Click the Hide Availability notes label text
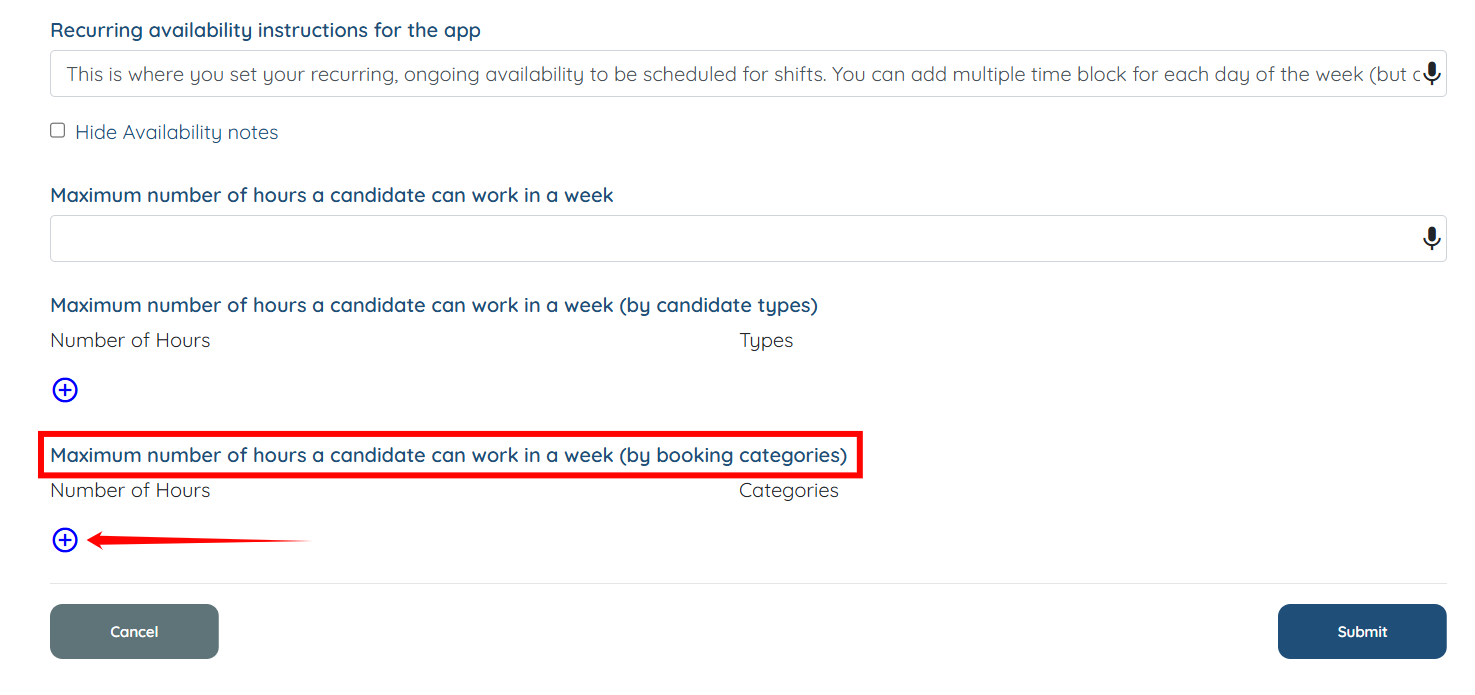Screen dimensions: 1475x695 tap(176, 132)
